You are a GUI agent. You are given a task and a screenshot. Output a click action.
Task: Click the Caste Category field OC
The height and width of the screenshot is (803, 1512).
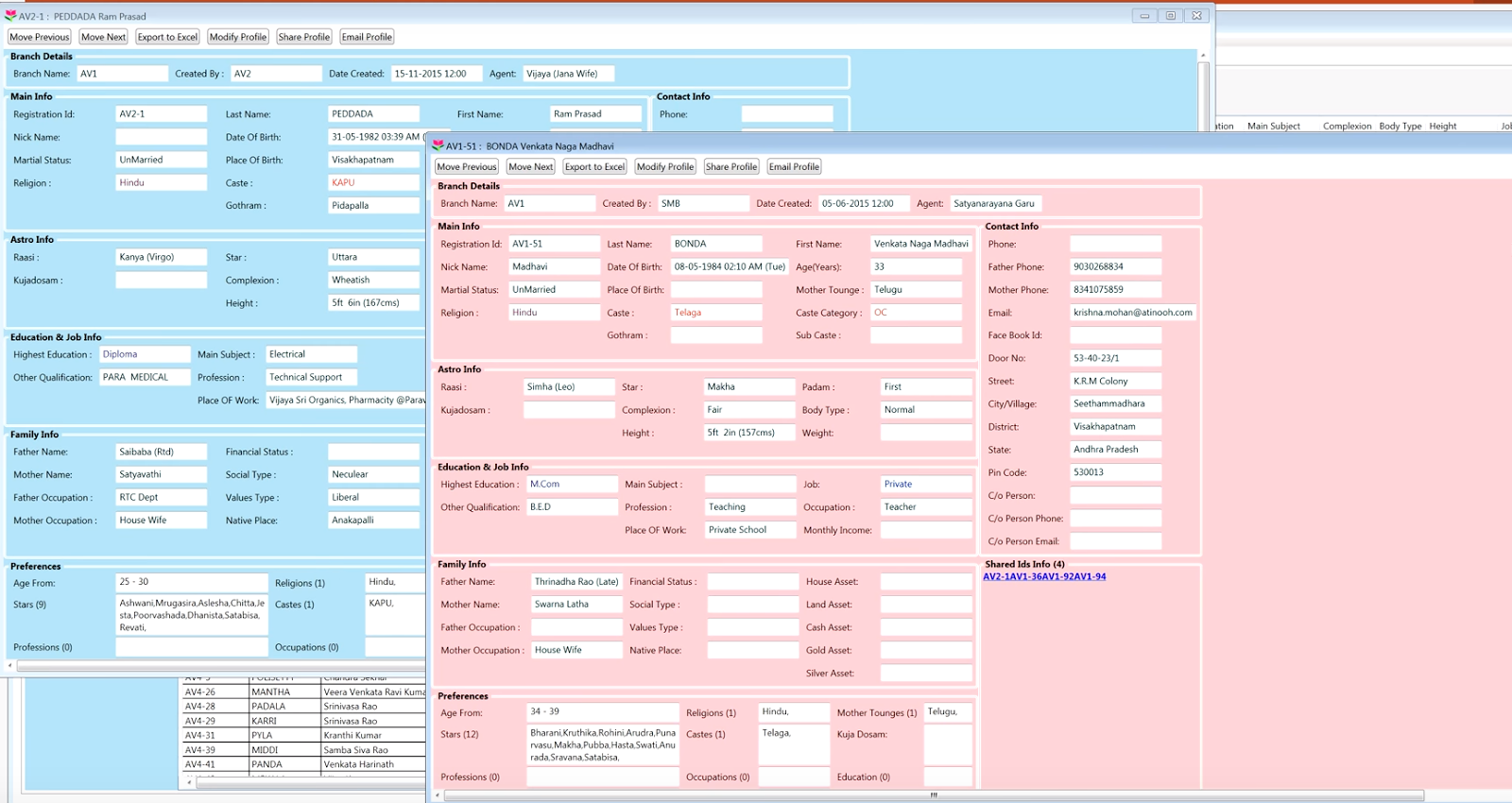(916, 313)
